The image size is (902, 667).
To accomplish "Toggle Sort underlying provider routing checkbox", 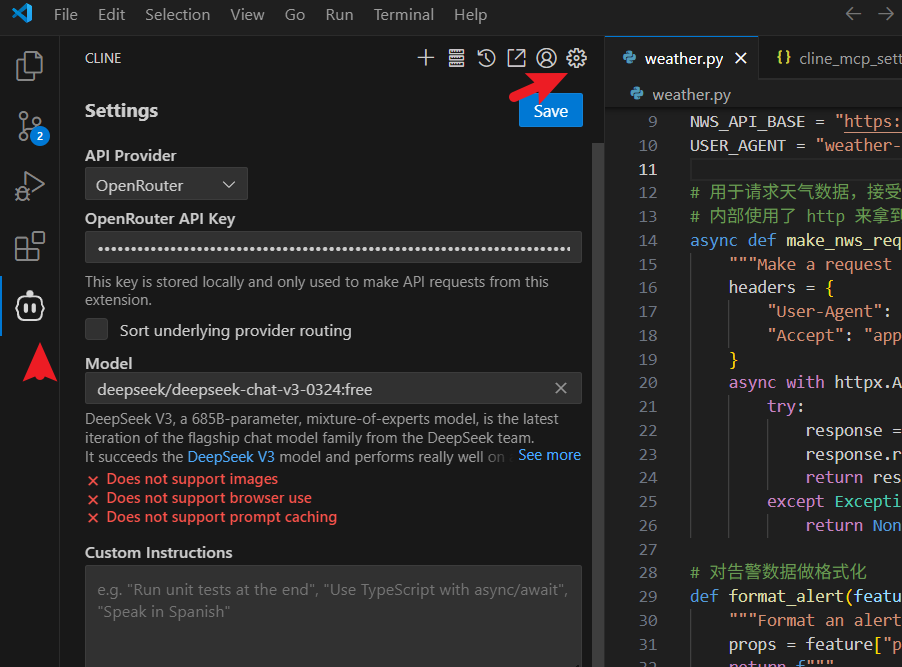I will point(96,330).
